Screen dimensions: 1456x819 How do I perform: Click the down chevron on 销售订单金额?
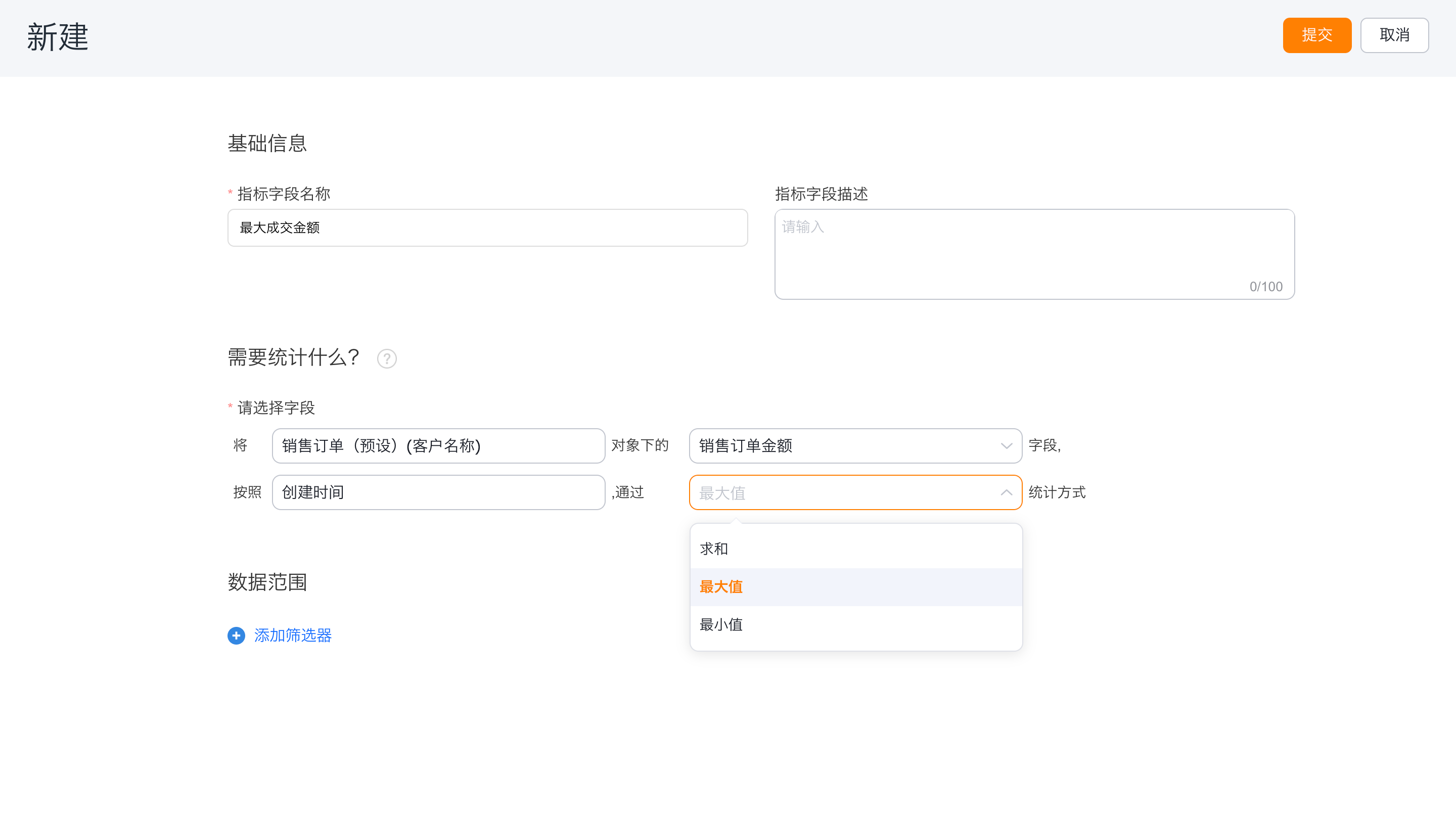1006,446
